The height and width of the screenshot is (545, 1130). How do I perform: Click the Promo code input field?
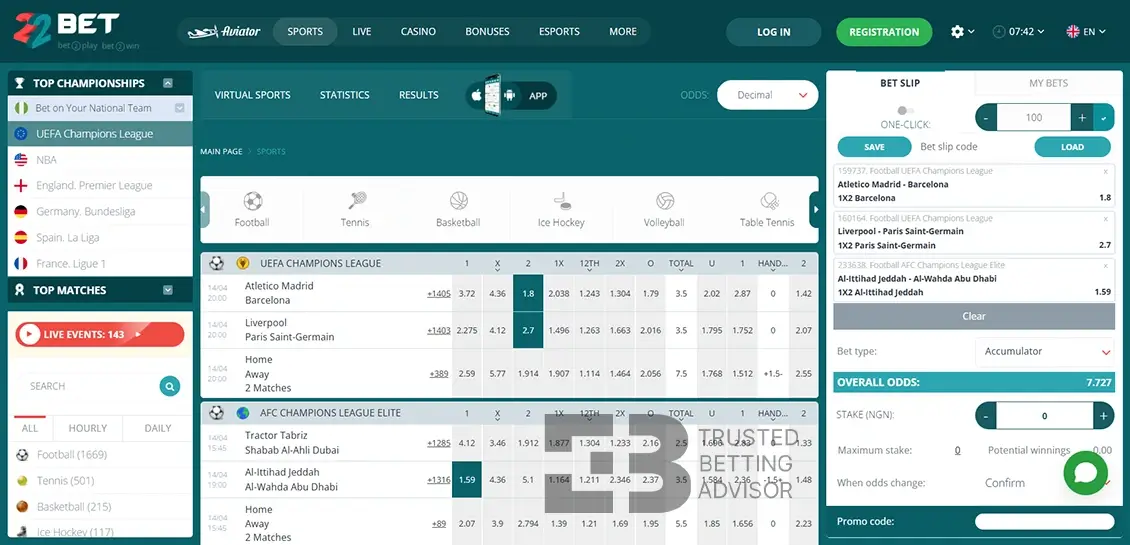point(1044,521)
